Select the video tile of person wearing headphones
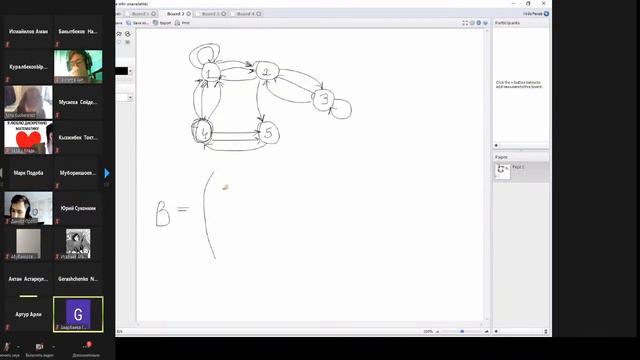Screen dimensions: 640x360 tap(78, 67)
